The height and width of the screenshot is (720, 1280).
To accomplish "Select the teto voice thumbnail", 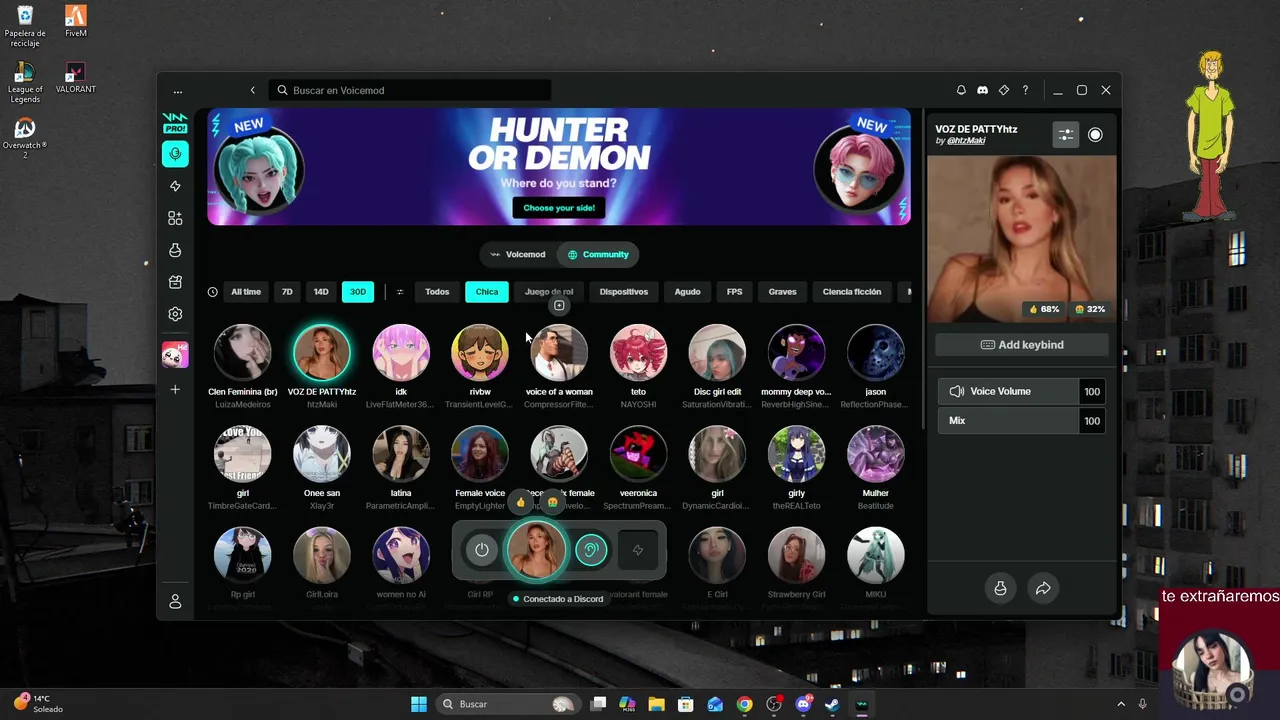I will click(638, 353).
